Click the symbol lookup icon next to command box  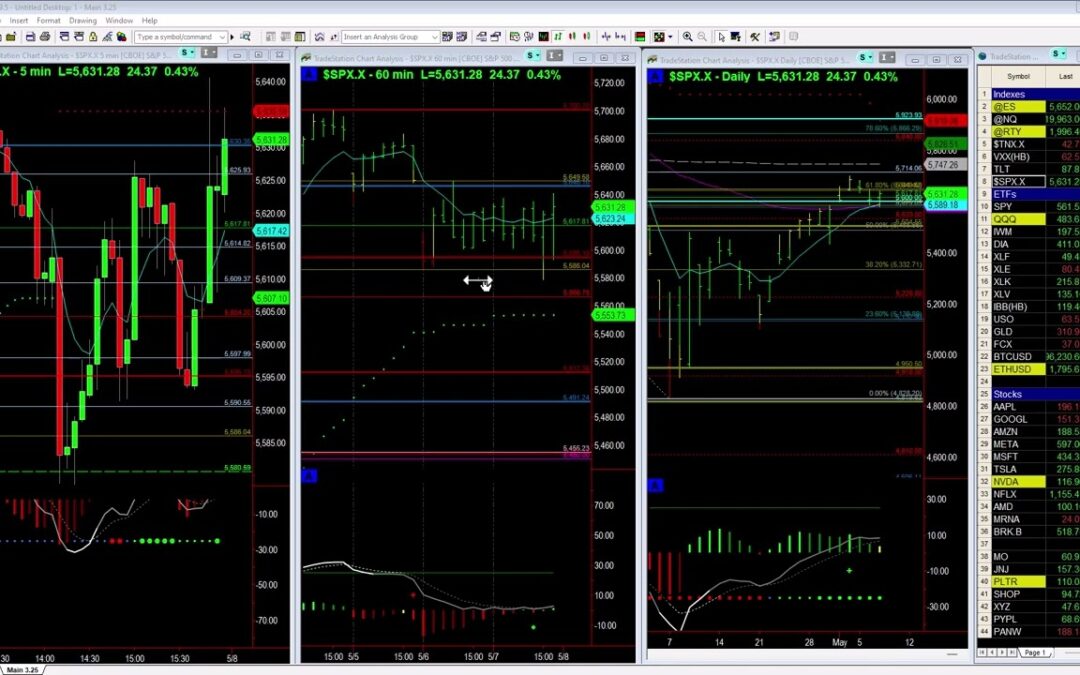tap(245, 37)
